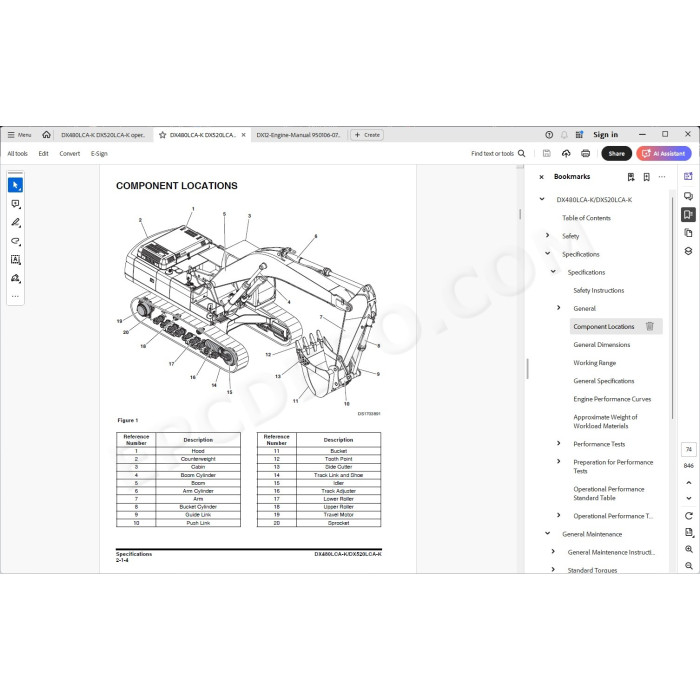
Task: Collapse the General Maintenance bookmark
Action: pos(548,533)
